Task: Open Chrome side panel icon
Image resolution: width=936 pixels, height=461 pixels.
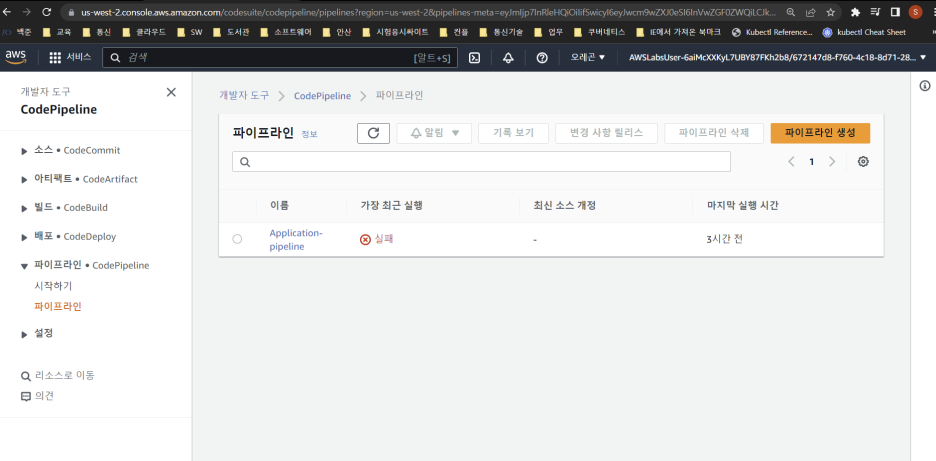Action: [895, 12]
